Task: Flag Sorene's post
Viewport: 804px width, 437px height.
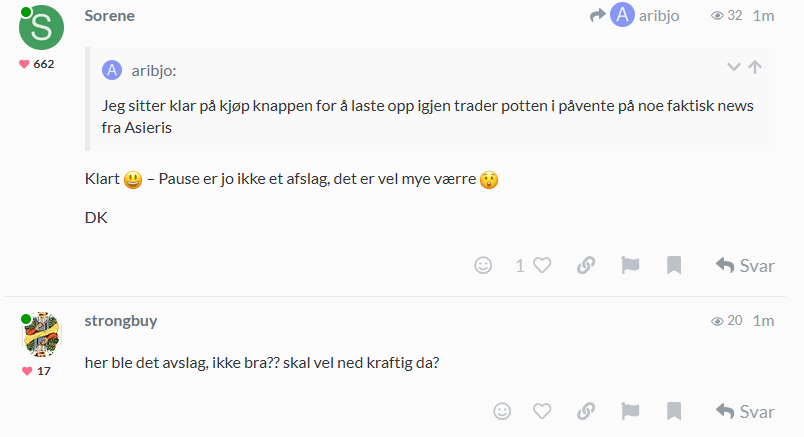Action: [x=630, y=265]
